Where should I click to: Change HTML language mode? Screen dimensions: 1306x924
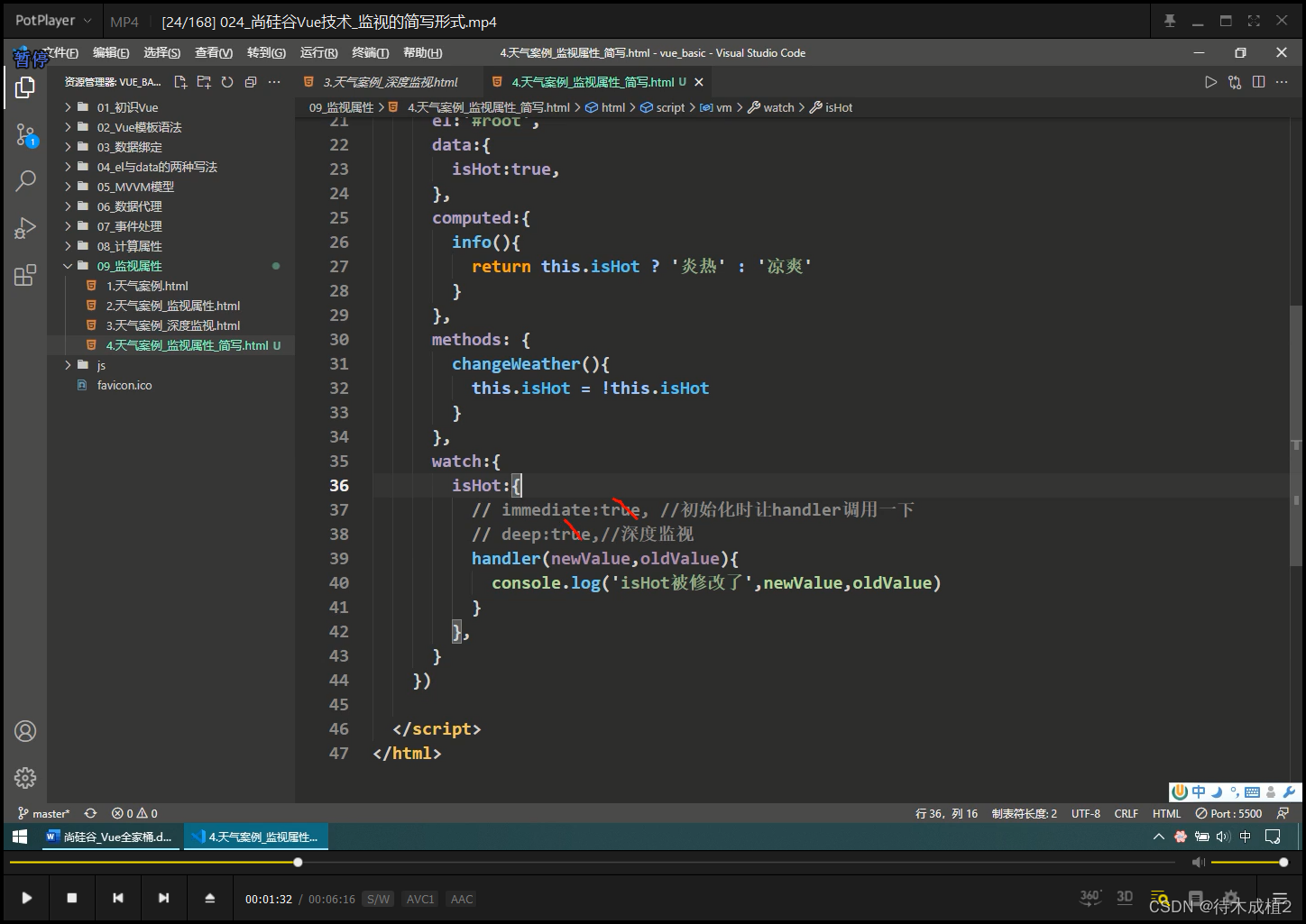1167,813
